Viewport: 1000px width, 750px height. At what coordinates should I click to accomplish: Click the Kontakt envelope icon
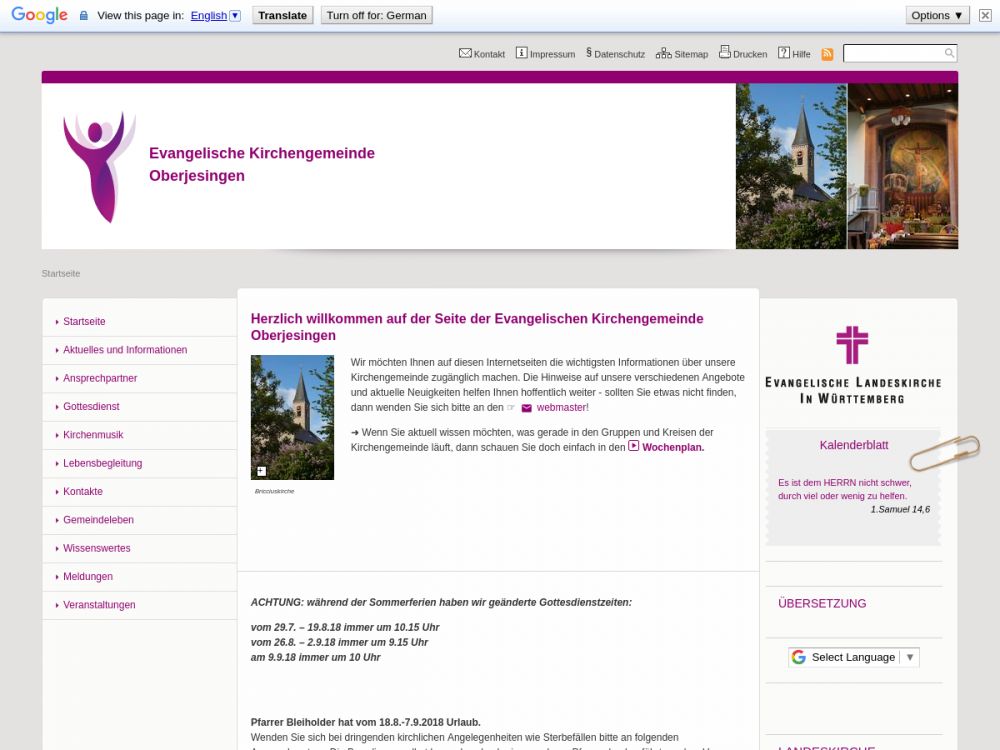[465, 53]
